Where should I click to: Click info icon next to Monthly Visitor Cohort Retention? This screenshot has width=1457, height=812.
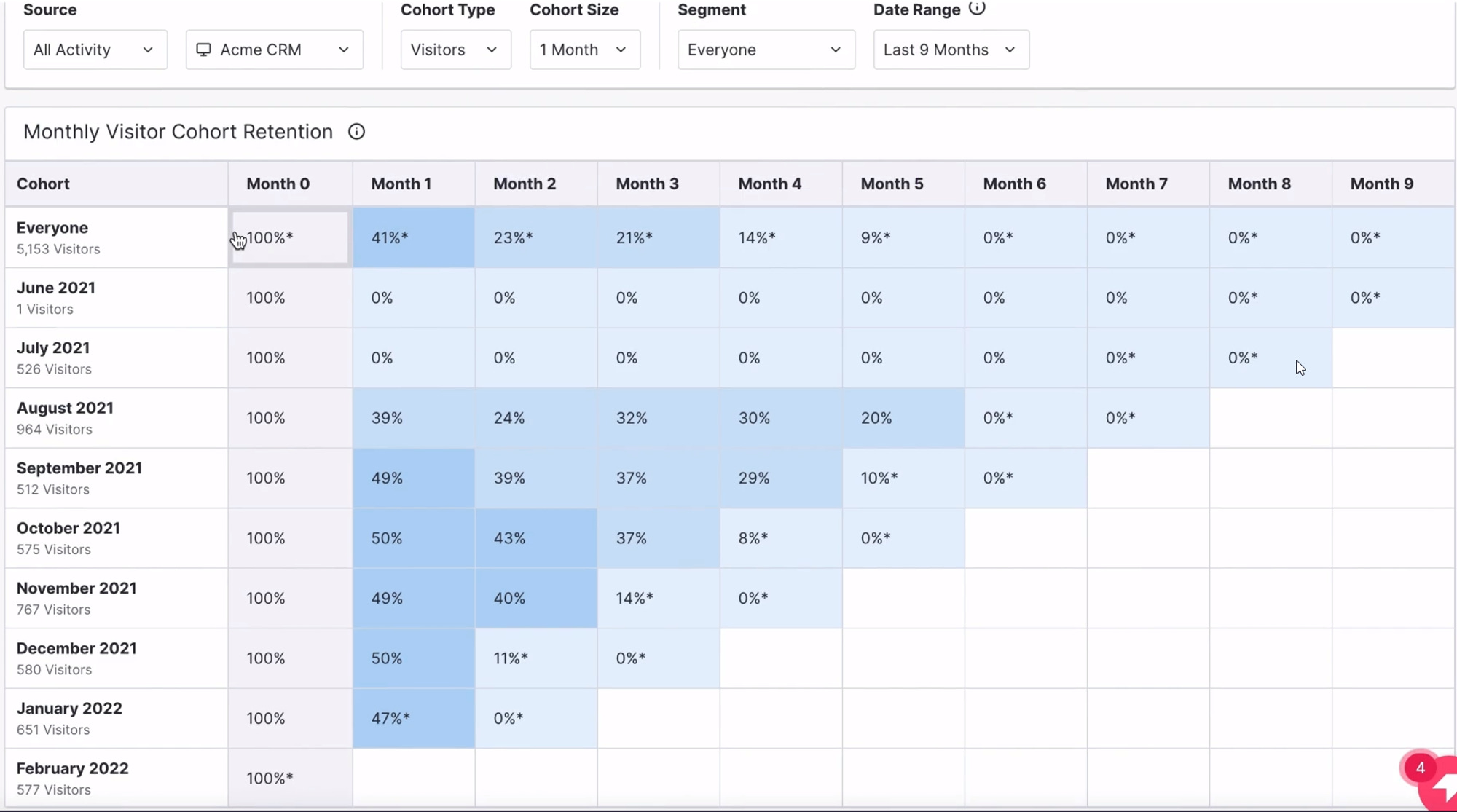[356, 132]
